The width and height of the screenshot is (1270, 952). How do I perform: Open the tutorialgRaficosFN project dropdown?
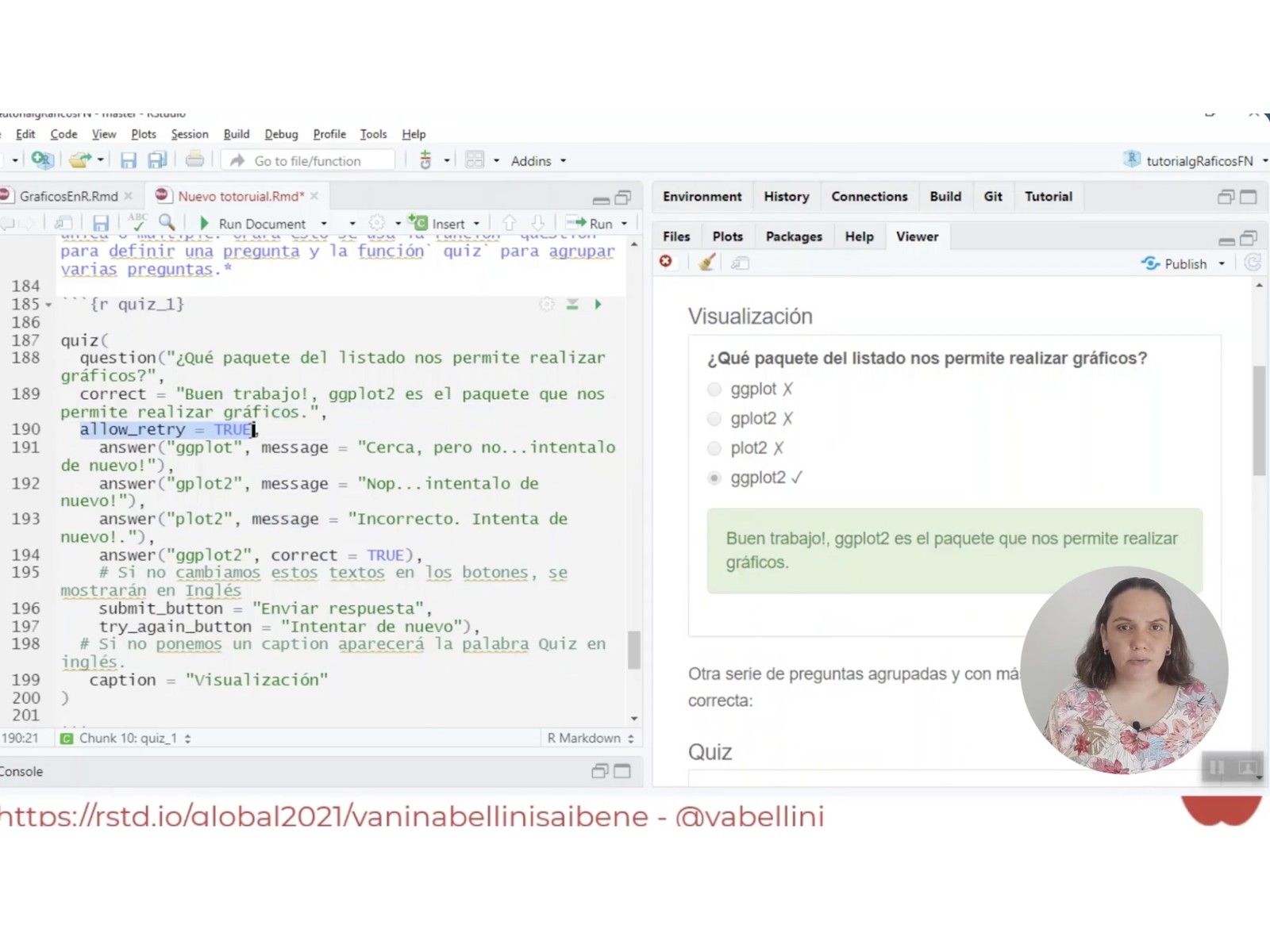(x=1195, y=161)
